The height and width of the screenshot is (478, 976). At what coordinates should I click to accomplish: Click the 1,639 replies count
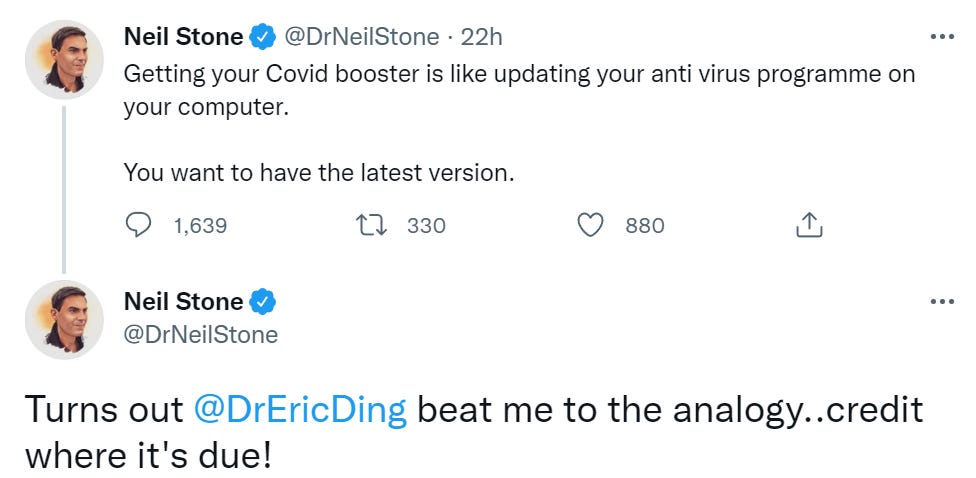click(x=200, y=226)
